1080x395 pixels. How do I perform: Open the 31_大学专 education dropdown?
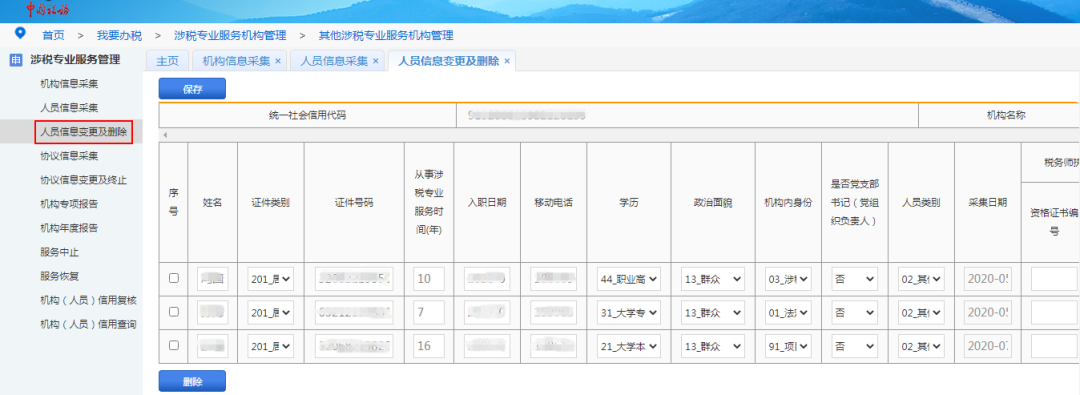tap(629, 313)
